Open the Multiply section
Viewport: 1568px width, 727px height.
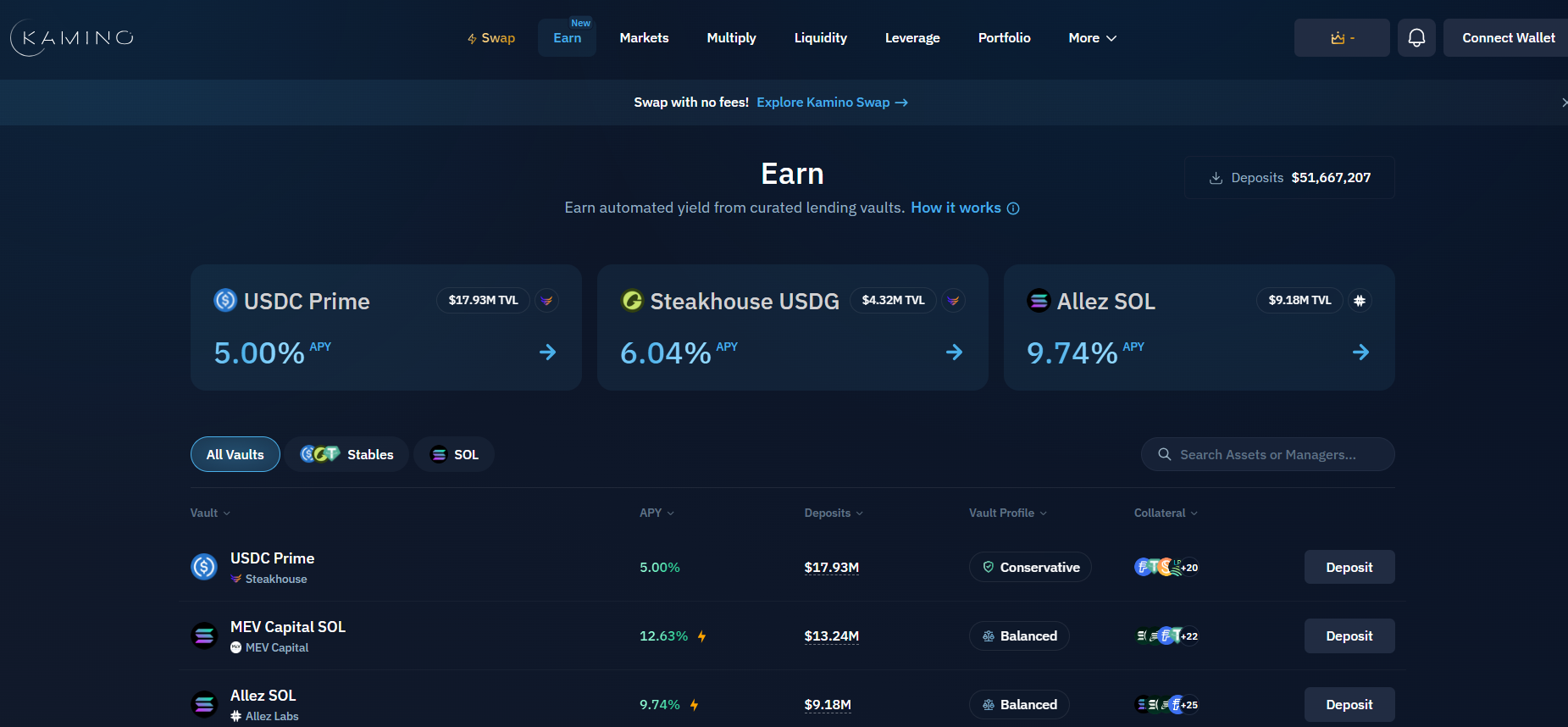click(731, 38)
